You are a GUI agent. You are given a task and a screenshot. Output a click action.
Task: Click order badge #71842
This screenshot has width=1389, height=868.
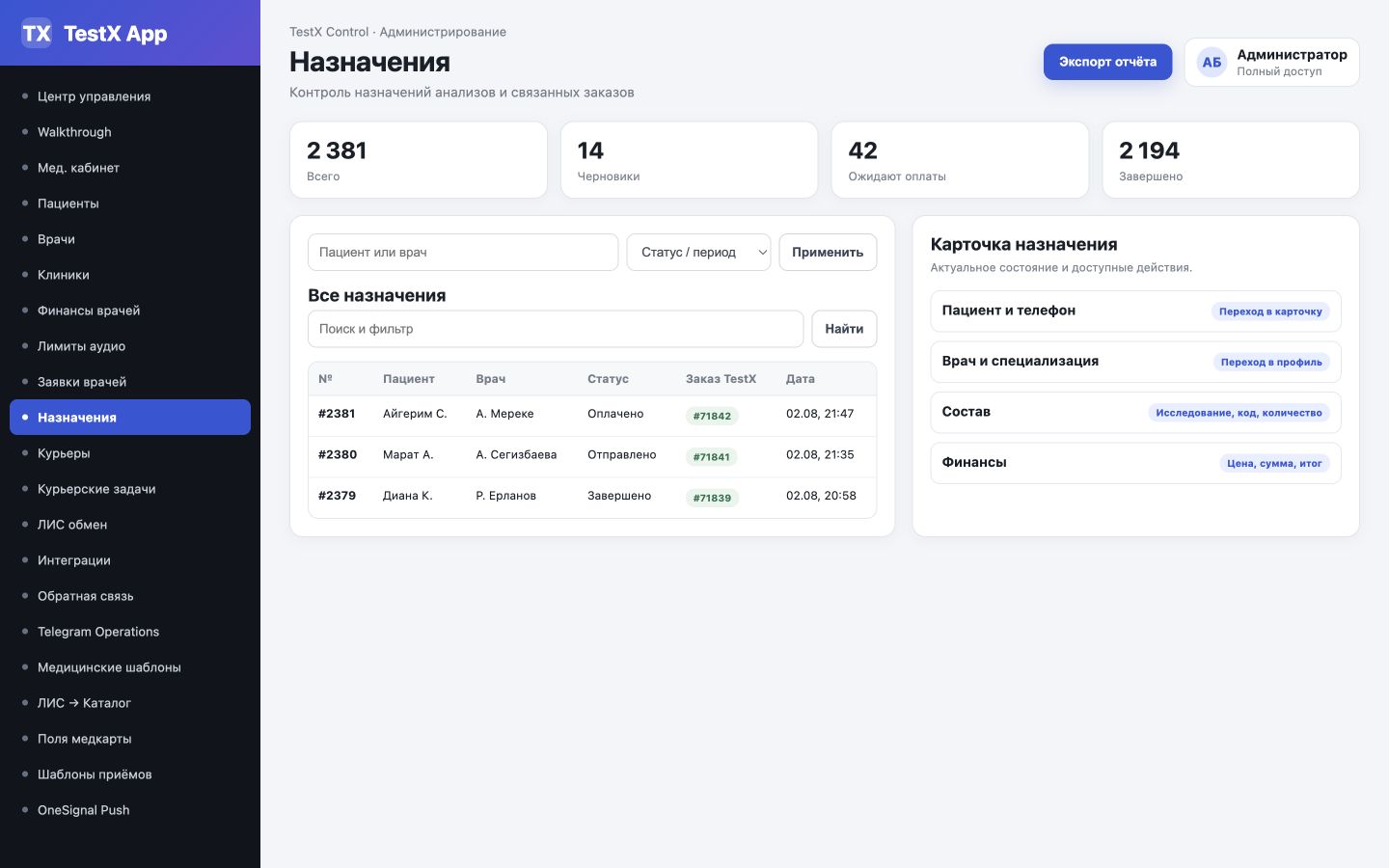click(712, 416)
